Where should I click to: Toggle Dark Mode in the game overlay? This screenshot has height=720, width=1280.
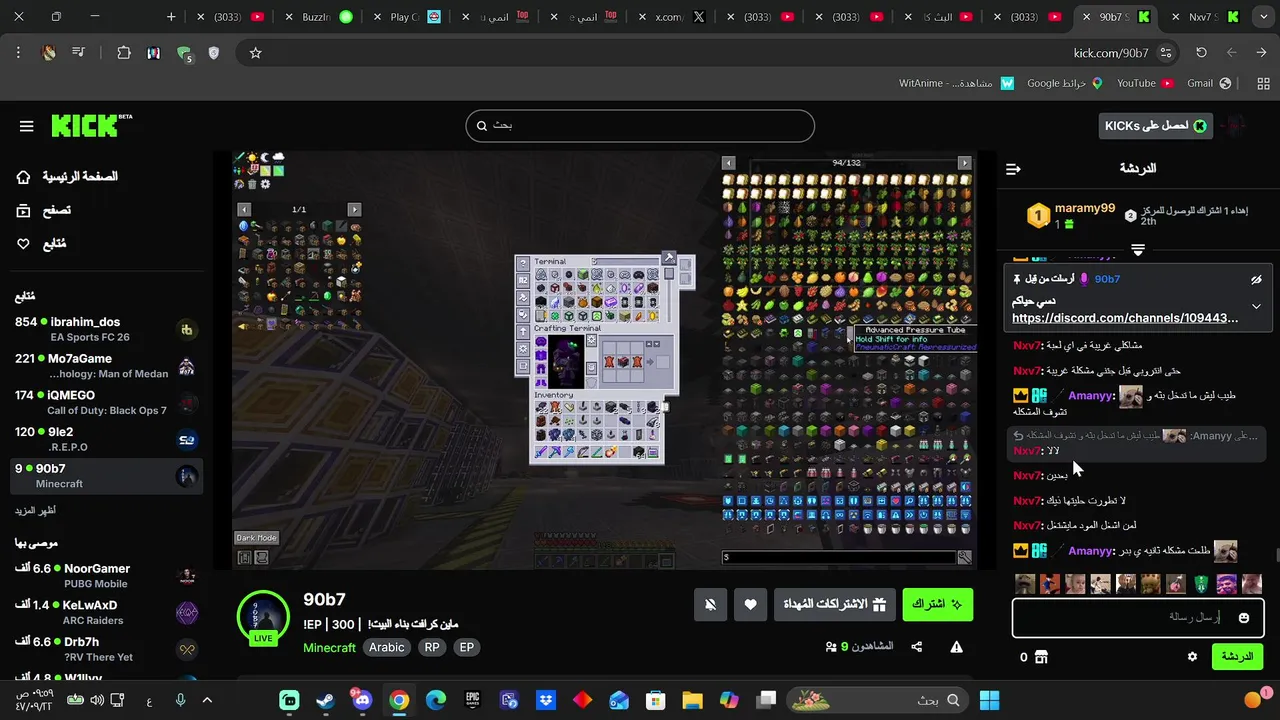click(256, 538)
